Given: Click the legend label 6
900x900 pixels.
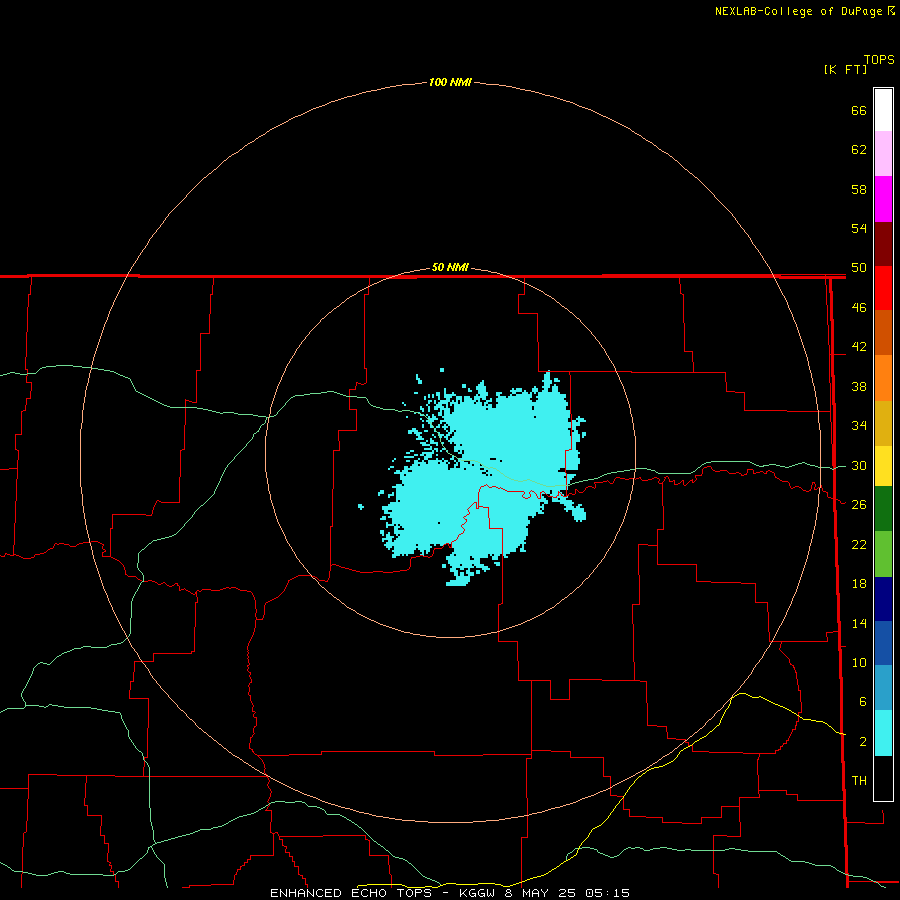Looking at the screenshot, I should (862, 701).
